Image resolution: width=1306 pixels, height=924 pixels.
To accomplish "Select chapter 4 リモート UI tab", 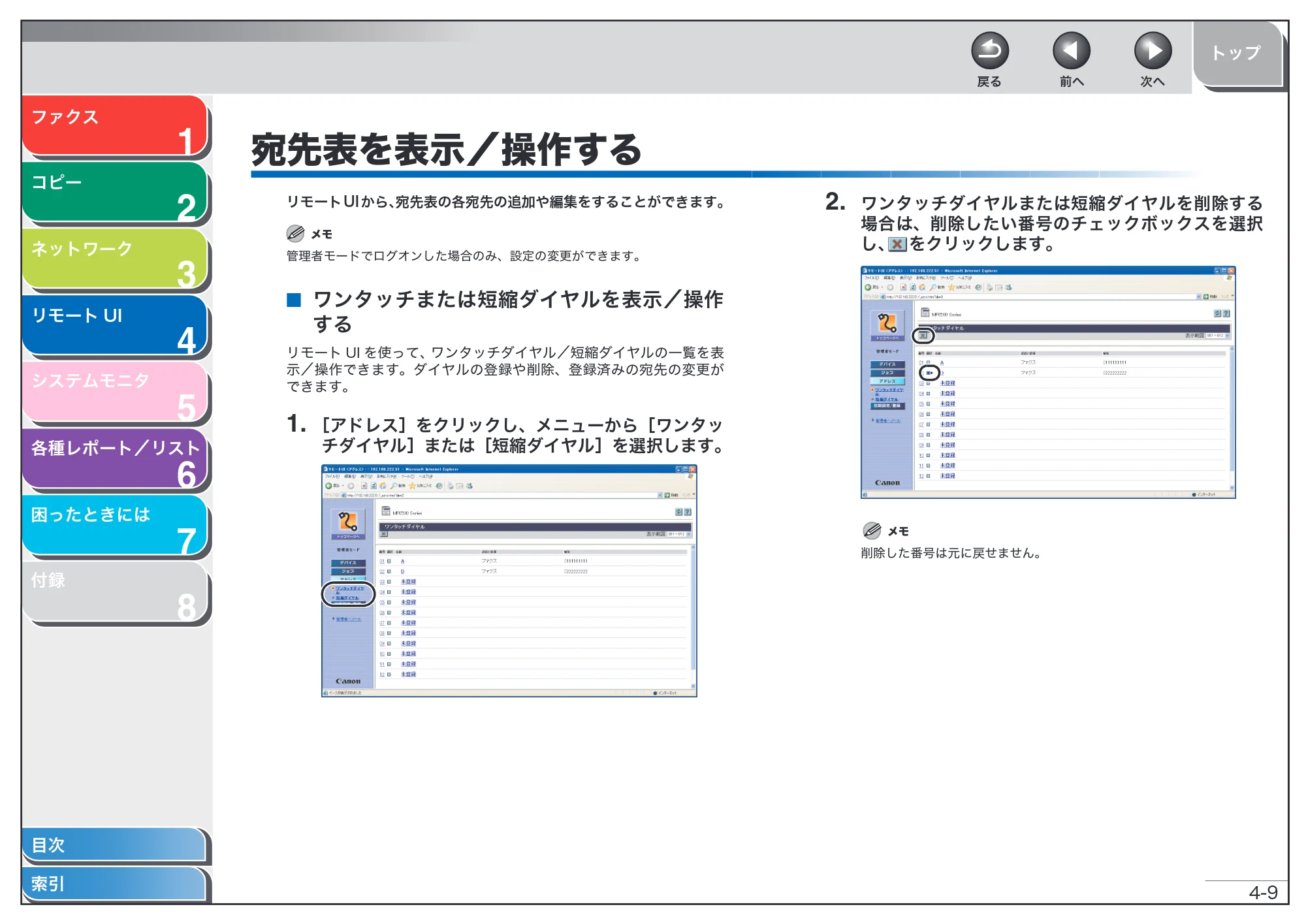I will pos(115,325).
